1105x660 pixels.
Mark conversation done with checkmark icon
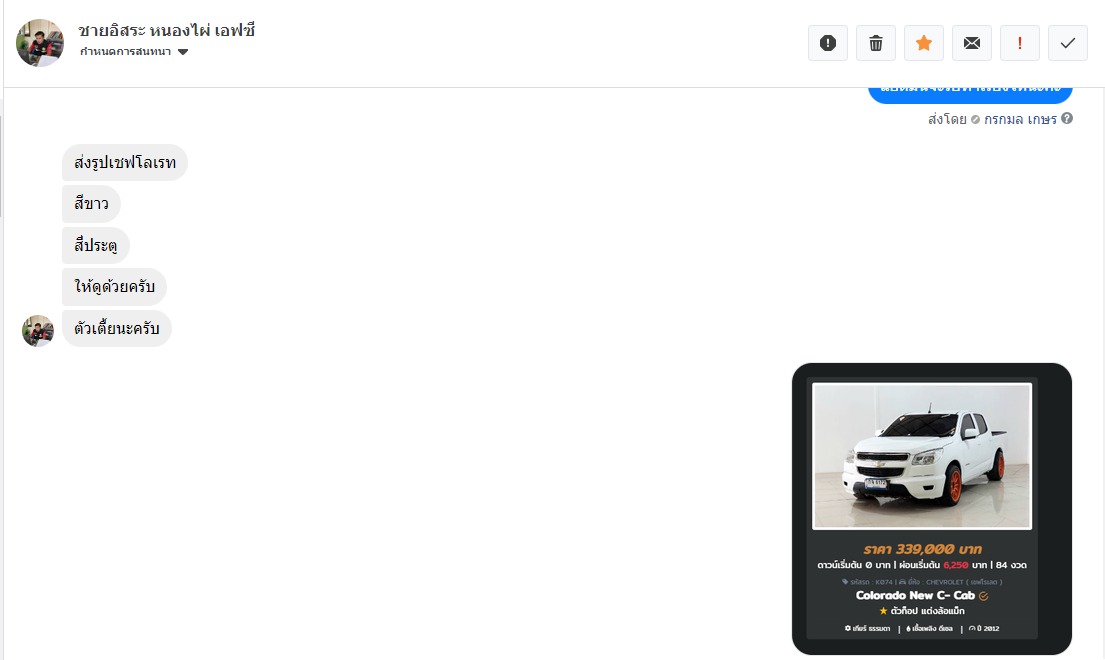[1067, 43]
